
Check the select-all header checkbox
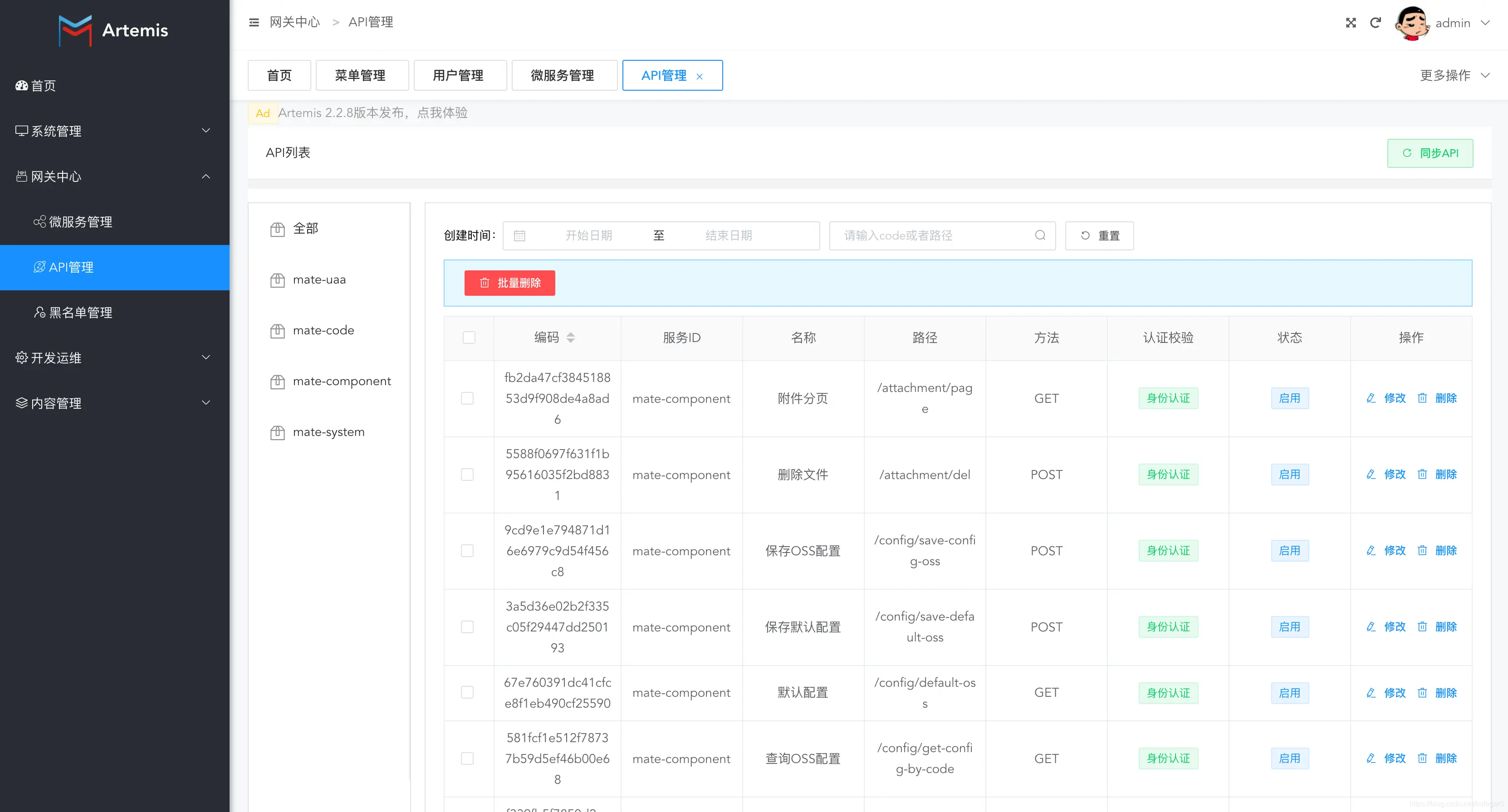coord(468,337)
